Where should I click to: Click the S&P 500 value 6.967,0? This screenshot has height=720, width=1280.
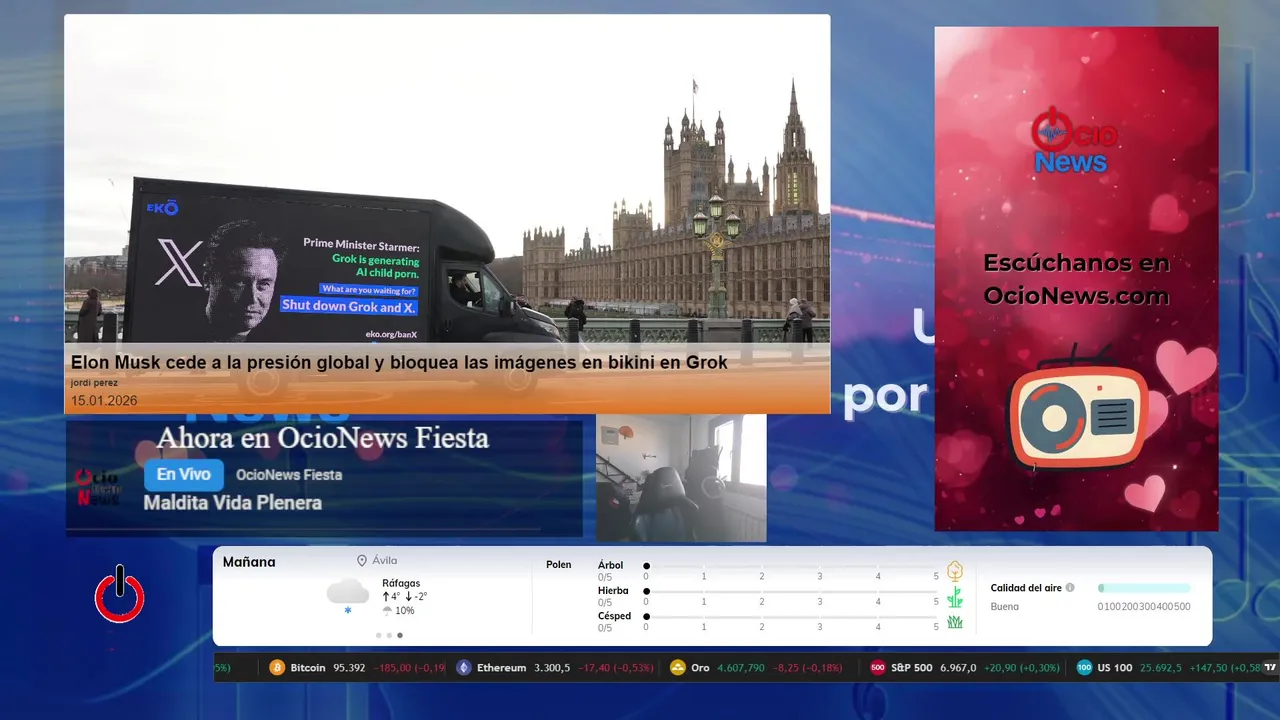(x=958, y=668)
